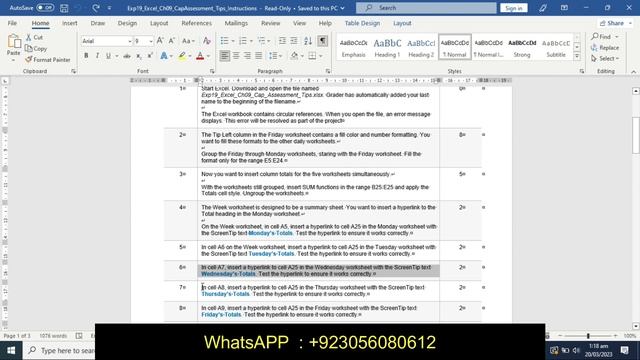Apply strikethrough formatting
The image size is (640, 360).
click(127, 56)
